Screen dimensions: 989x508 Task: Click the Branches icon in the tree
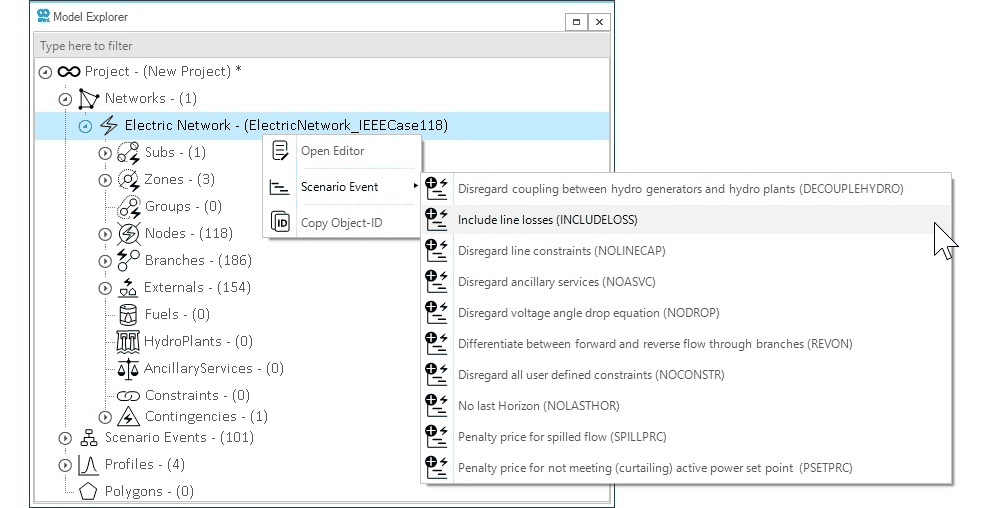129,261
